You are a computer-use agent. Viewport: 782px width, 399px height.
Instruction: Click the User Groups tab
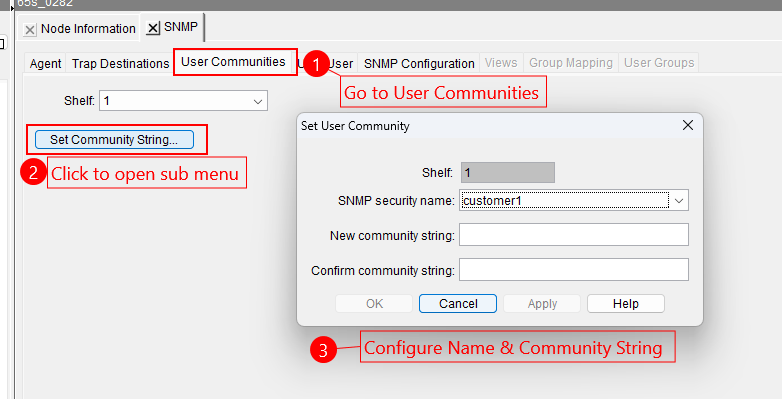tap(659, 63)
